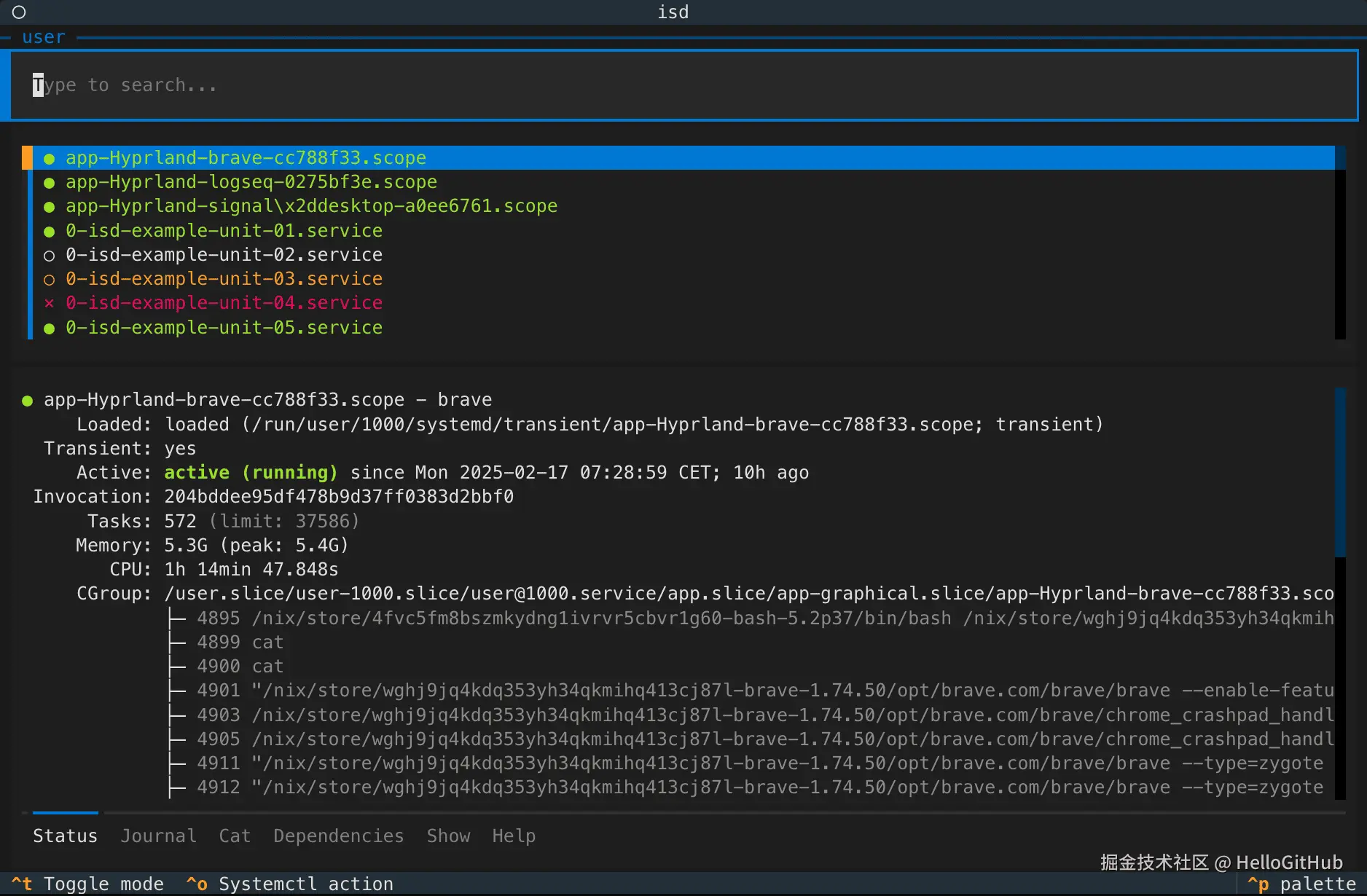Select app-Hyprland-brave-cc788f33.scope in the unit list
The height and width of the screenshot is (896, 1367).
pos(678,158)
